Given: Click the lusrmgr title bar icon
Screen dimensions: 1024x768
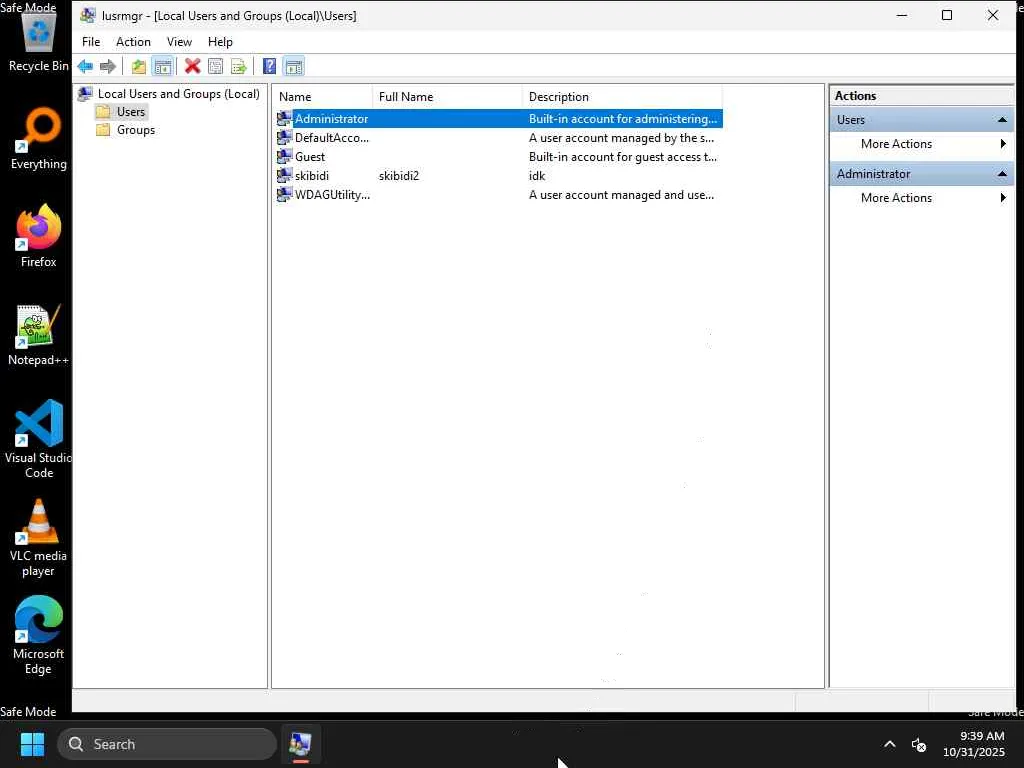Looking at the screenshot, I should tap(88, 15).
